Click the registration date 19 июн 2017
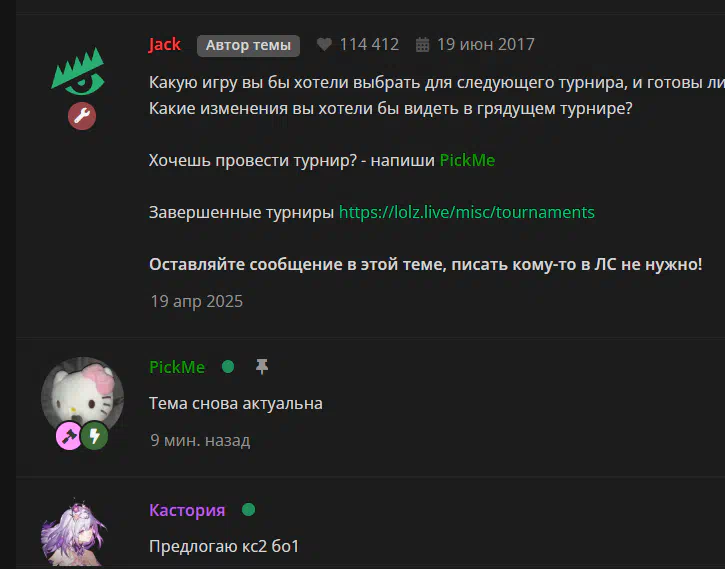 coord(485,44)
